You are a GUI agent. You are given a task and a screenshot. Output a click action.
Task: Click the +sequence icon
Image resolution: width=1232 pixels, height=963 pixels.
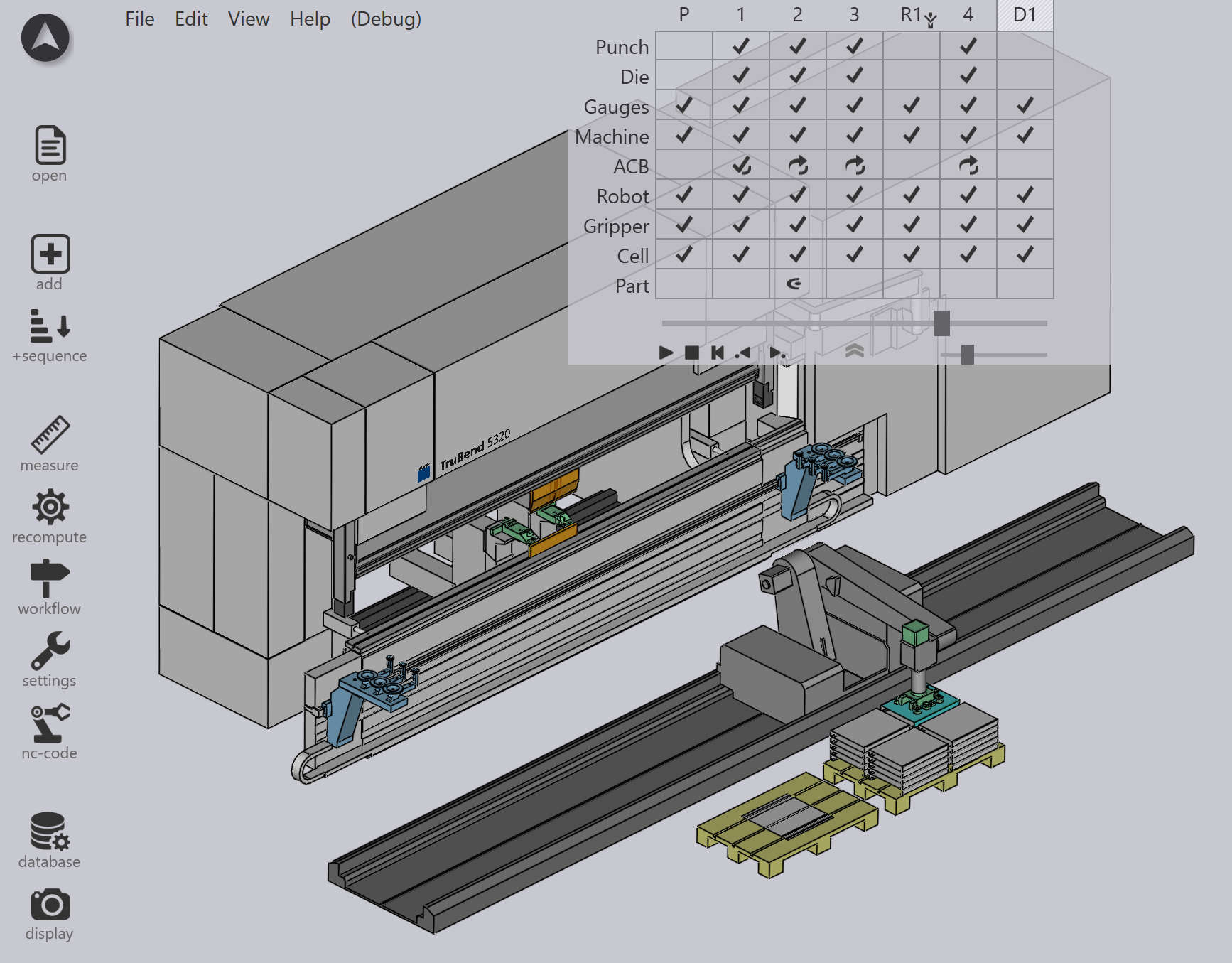click(50, 326)
